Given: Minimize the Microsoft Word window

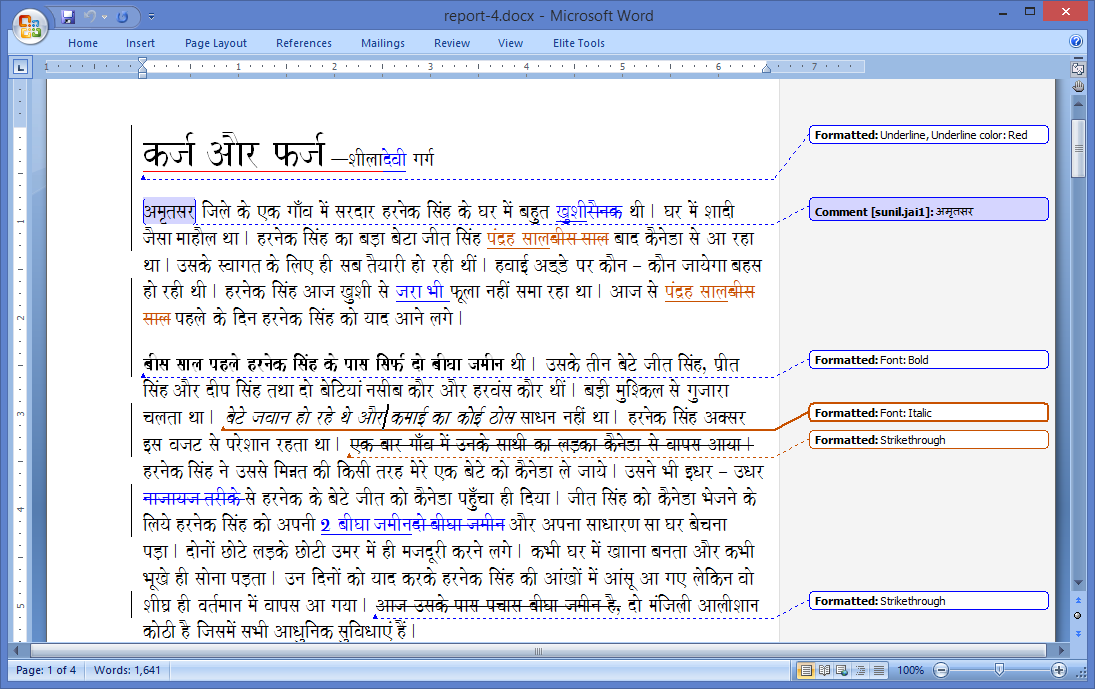Looking at the screenshot, I should [1004, 12].
